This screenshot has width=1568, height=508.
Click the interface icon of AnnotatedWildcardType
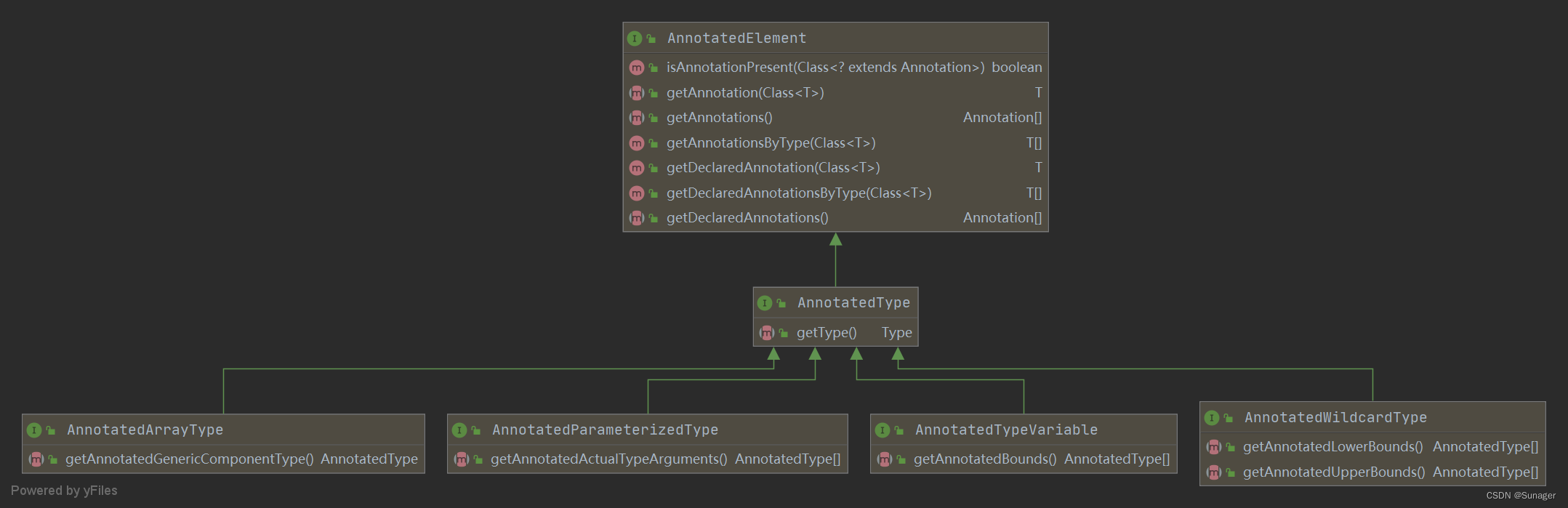click(x=1212, y=418)
